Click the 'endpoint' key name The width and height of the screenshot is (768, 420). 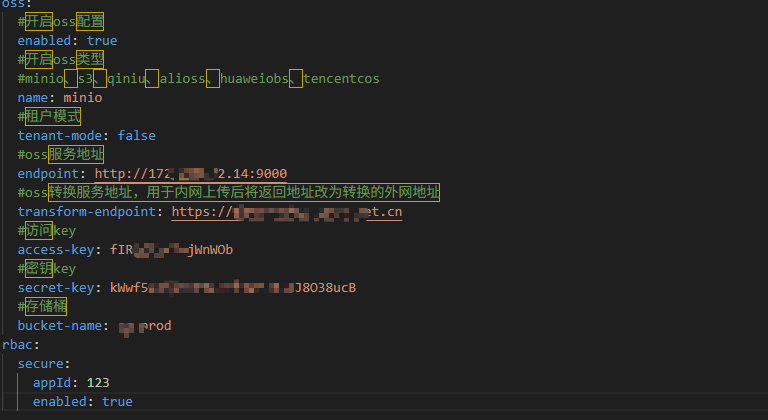[x=48, y=173]
